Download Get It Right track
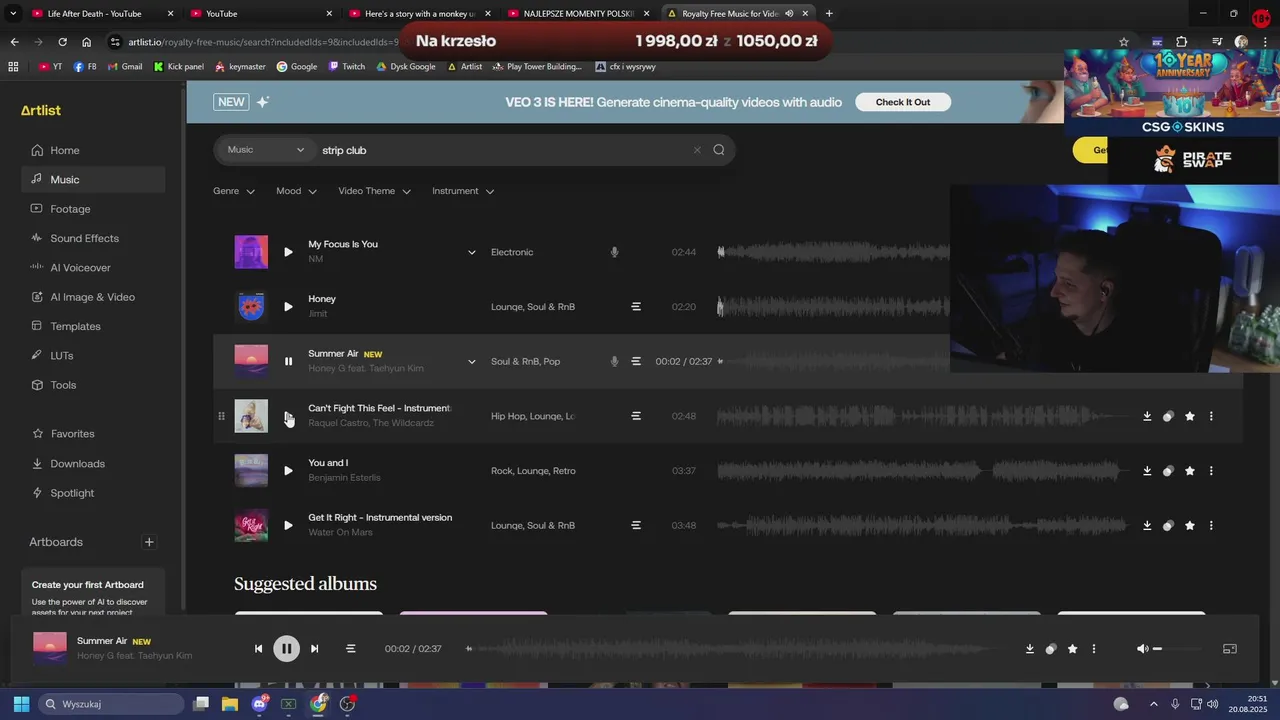The image size is (1280, 720). click(x=1147, y=525)
